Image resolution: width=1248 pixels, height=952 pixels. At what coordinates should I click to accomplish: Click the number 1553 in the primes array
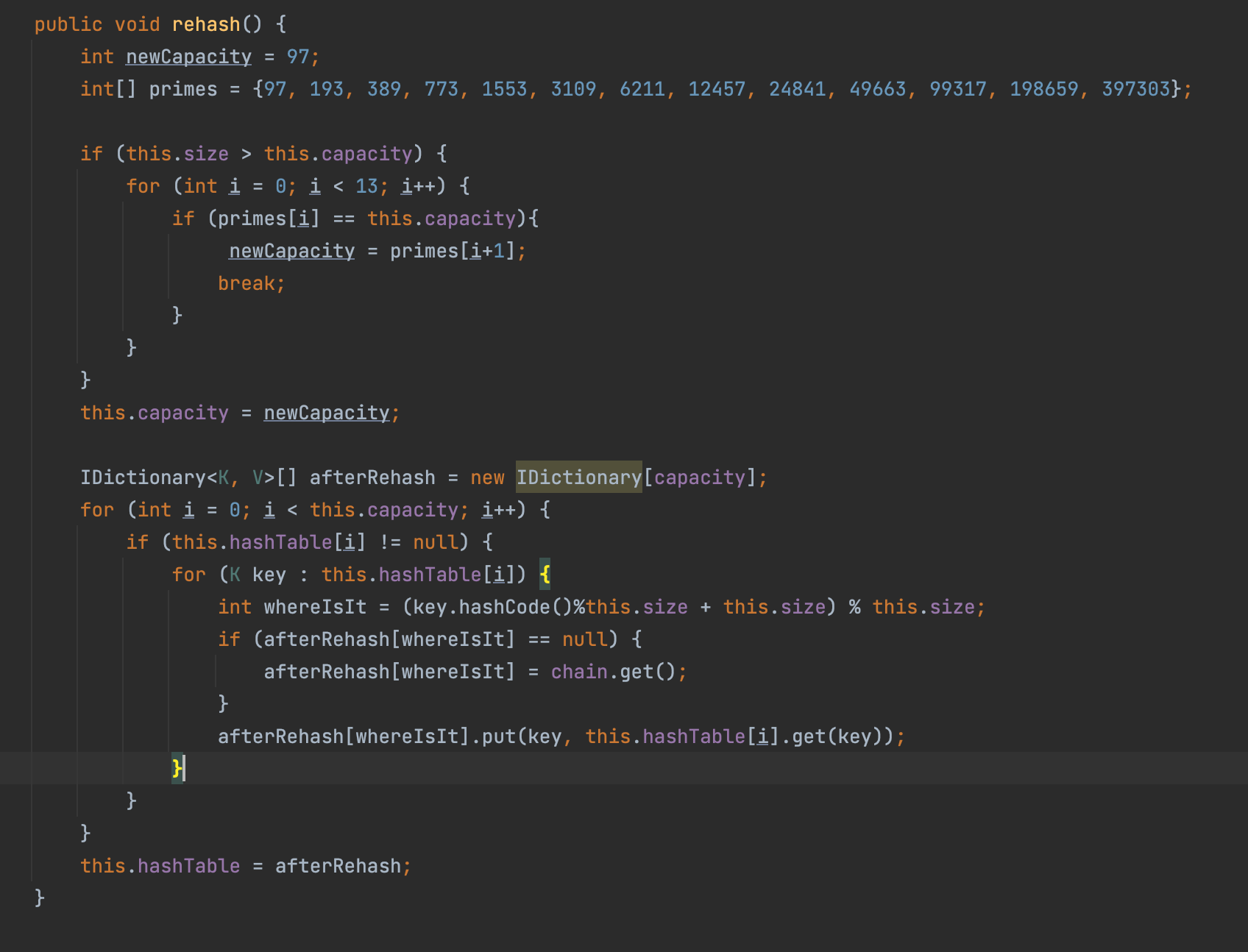tap(504, 89)
